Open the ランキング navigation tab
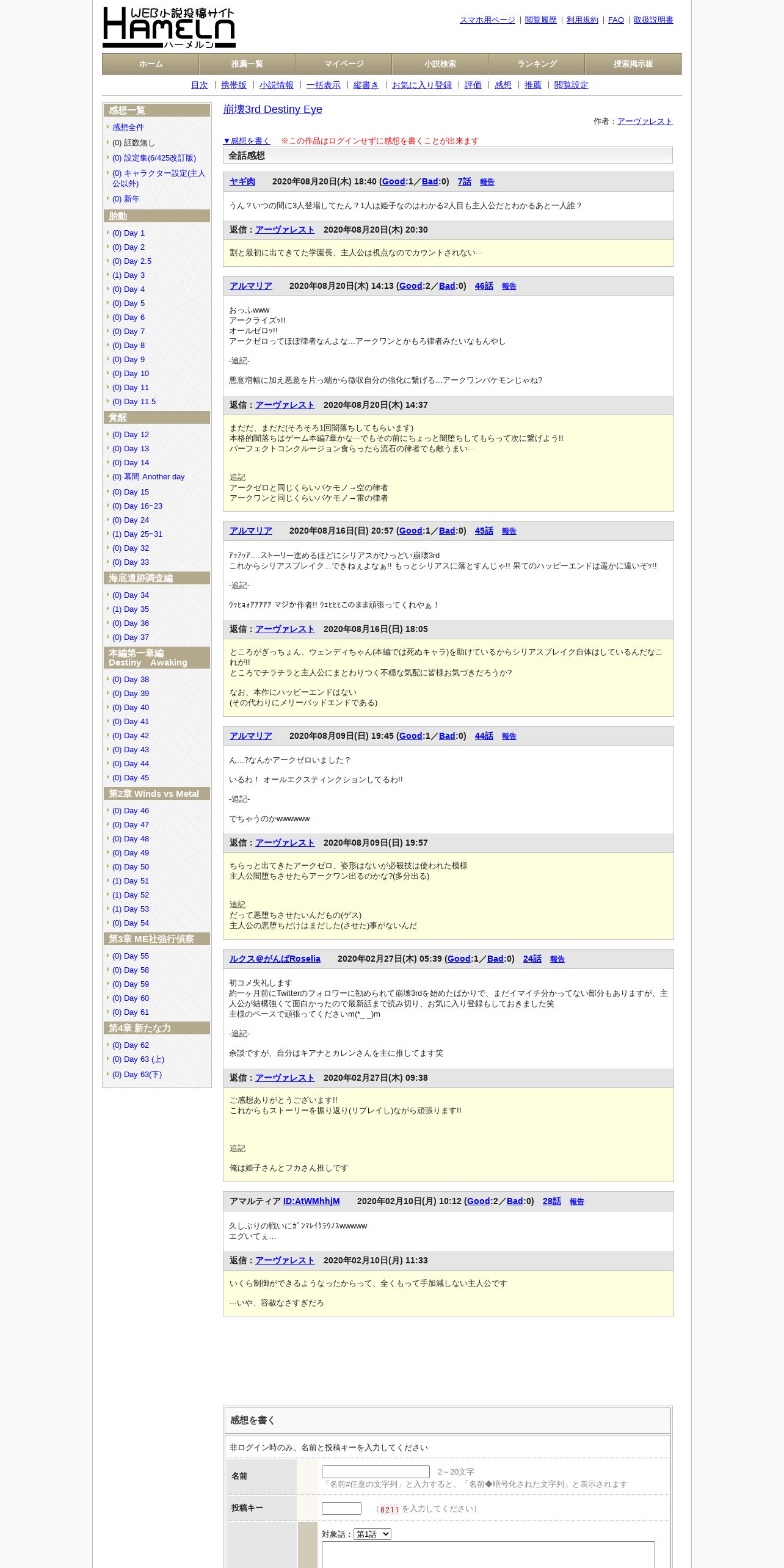This screenshot has height=1568, width=784. (537, 64)
